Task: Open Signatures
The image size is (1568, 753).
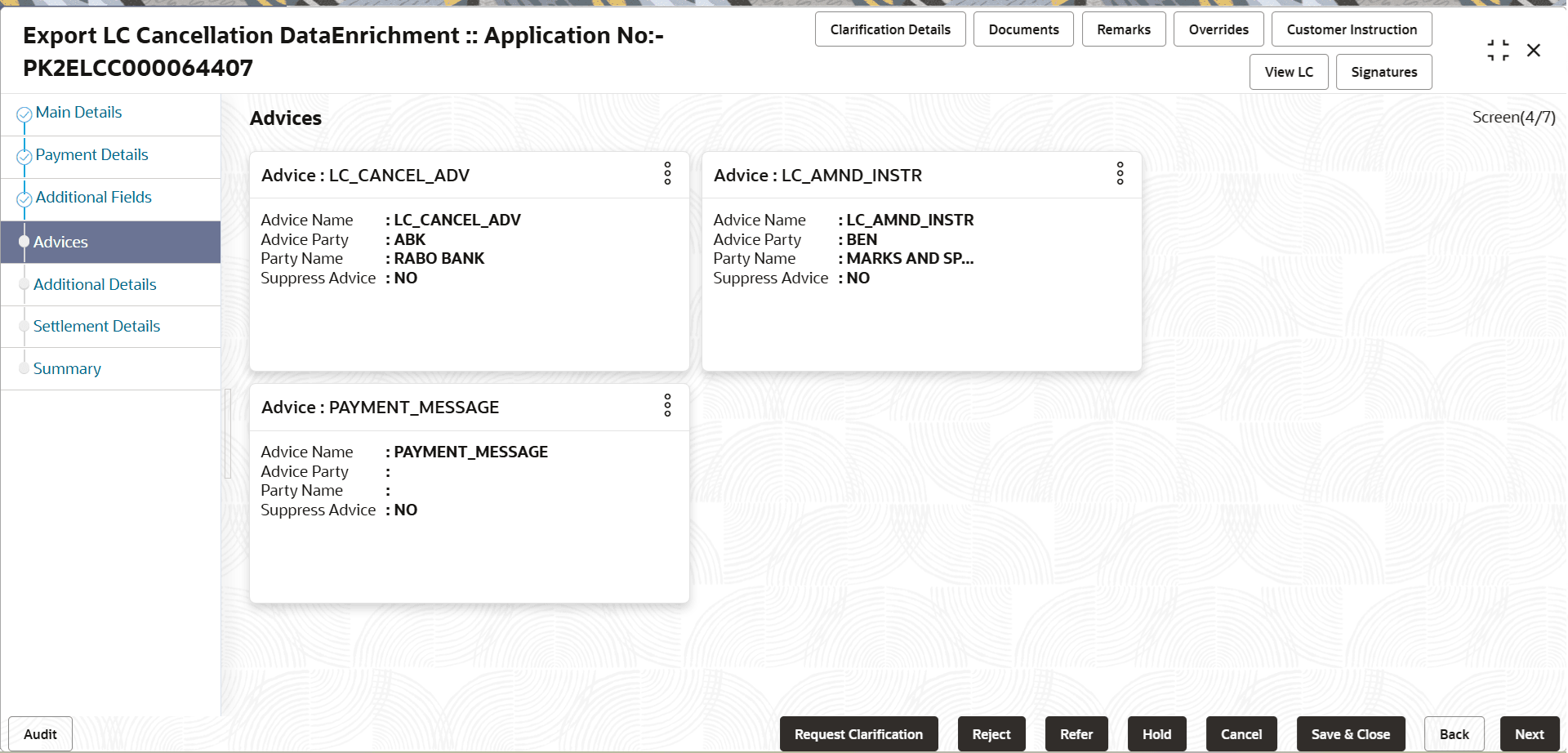Action: pos(1383,72)
